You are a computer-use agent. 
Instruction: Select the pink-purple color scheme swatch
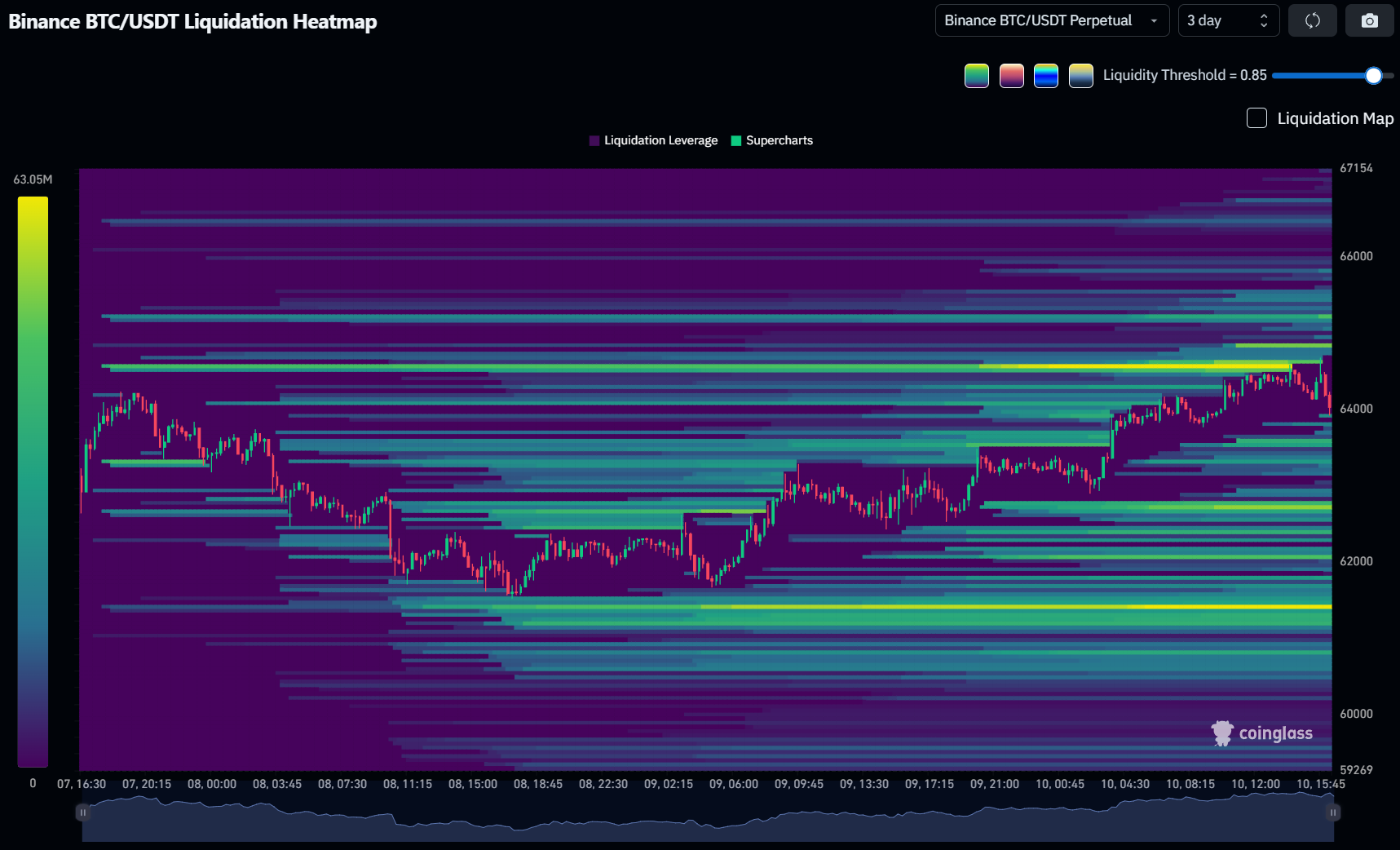pyautogui.click(x=1012, y=76)
